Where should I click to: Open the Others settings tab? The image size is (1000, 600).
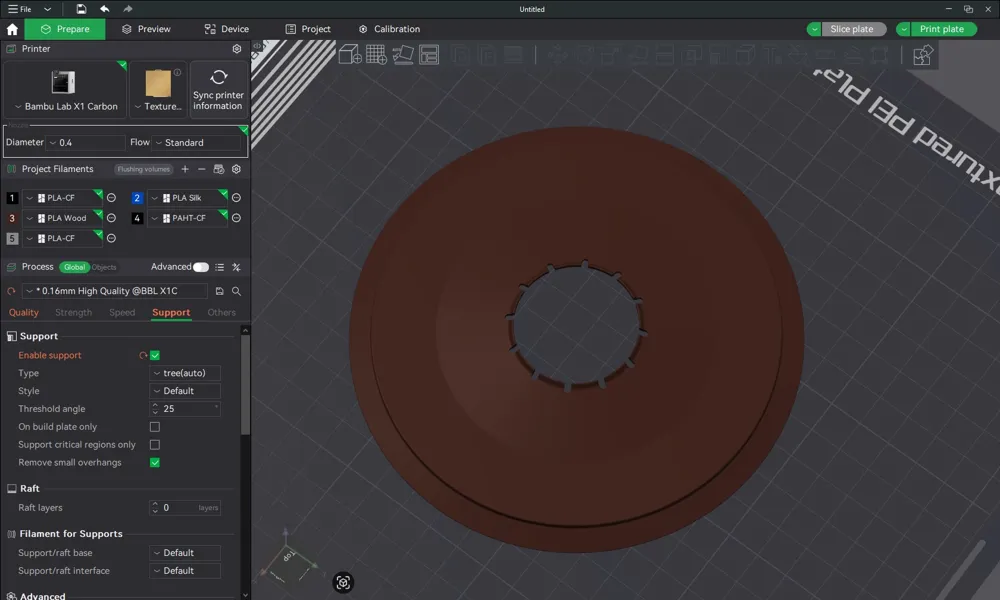221,312
